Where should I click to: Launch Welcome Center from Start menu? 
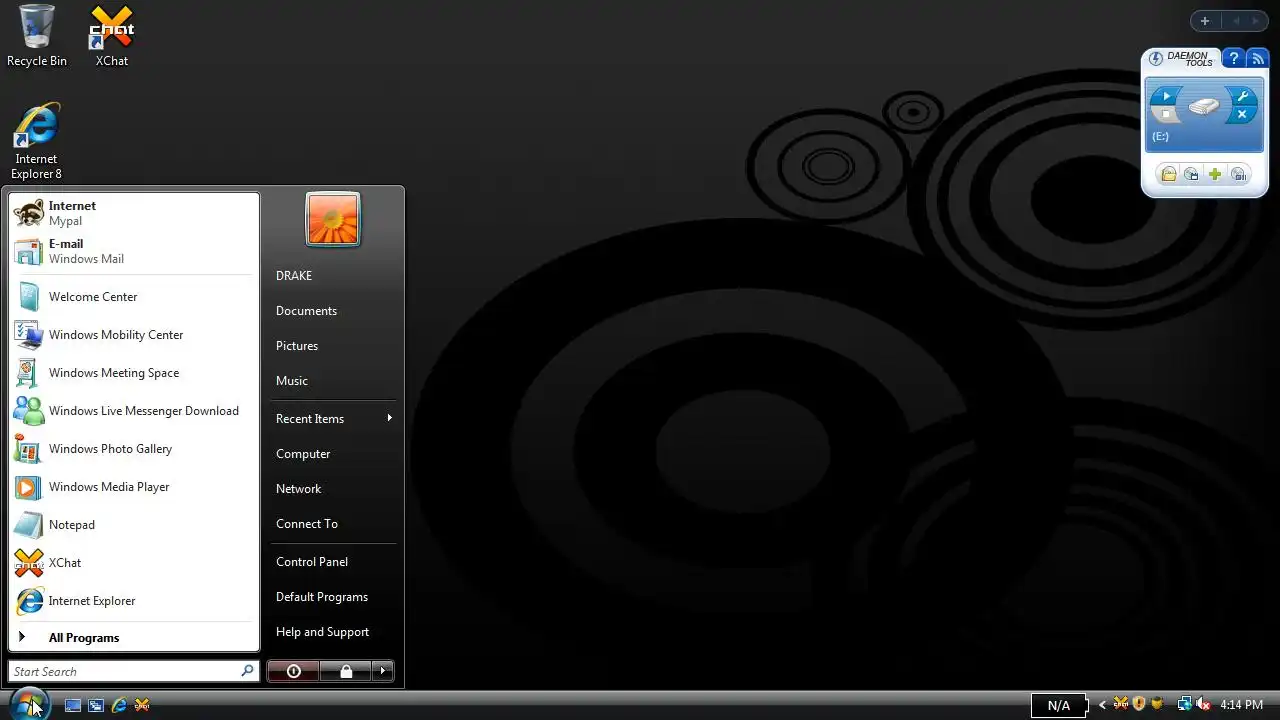pyautogui.click(x=134, y=297)
